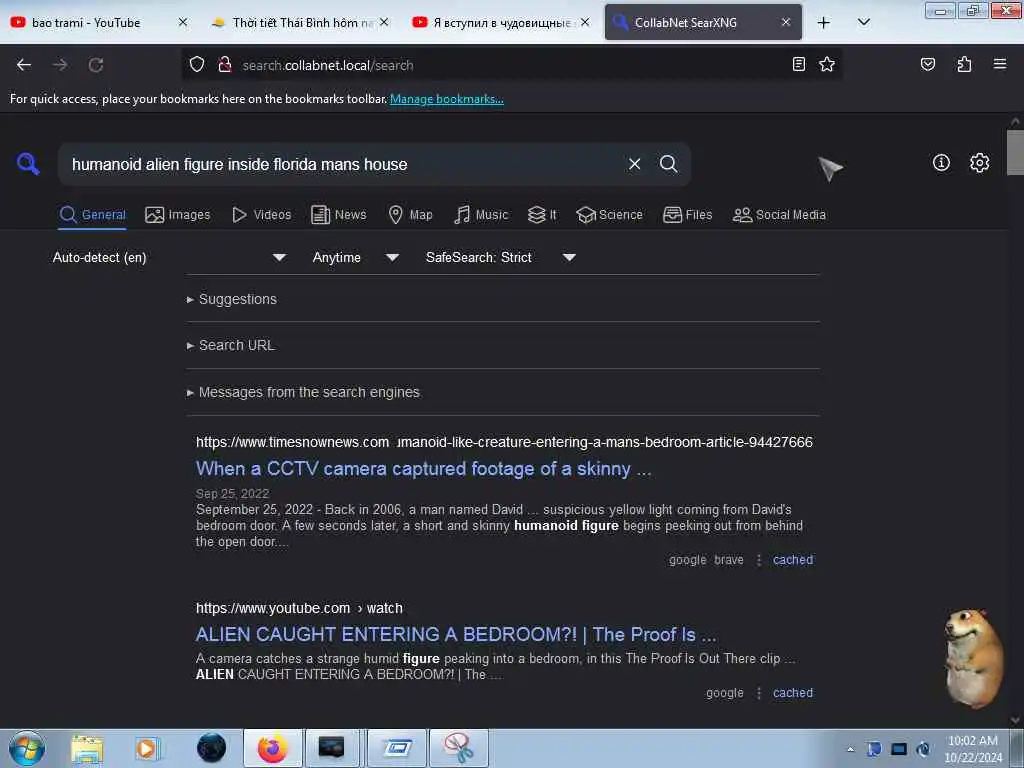Open the Windows Start button
The height and width of the screenshot is (768, 1024).
coord(27,748)
